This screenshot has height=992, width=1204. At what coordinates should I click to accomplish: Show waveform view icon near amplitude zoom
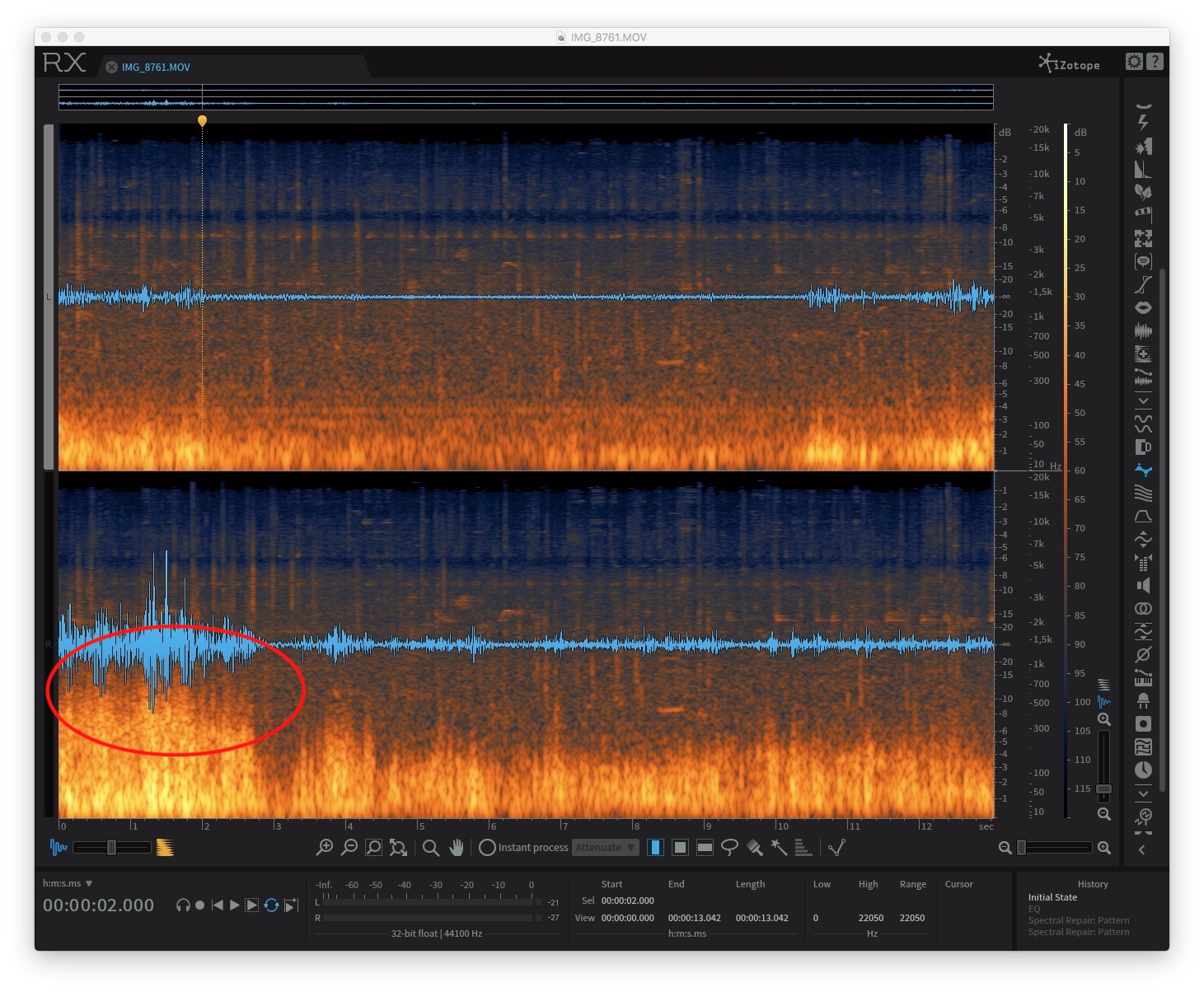(1104, 701)
